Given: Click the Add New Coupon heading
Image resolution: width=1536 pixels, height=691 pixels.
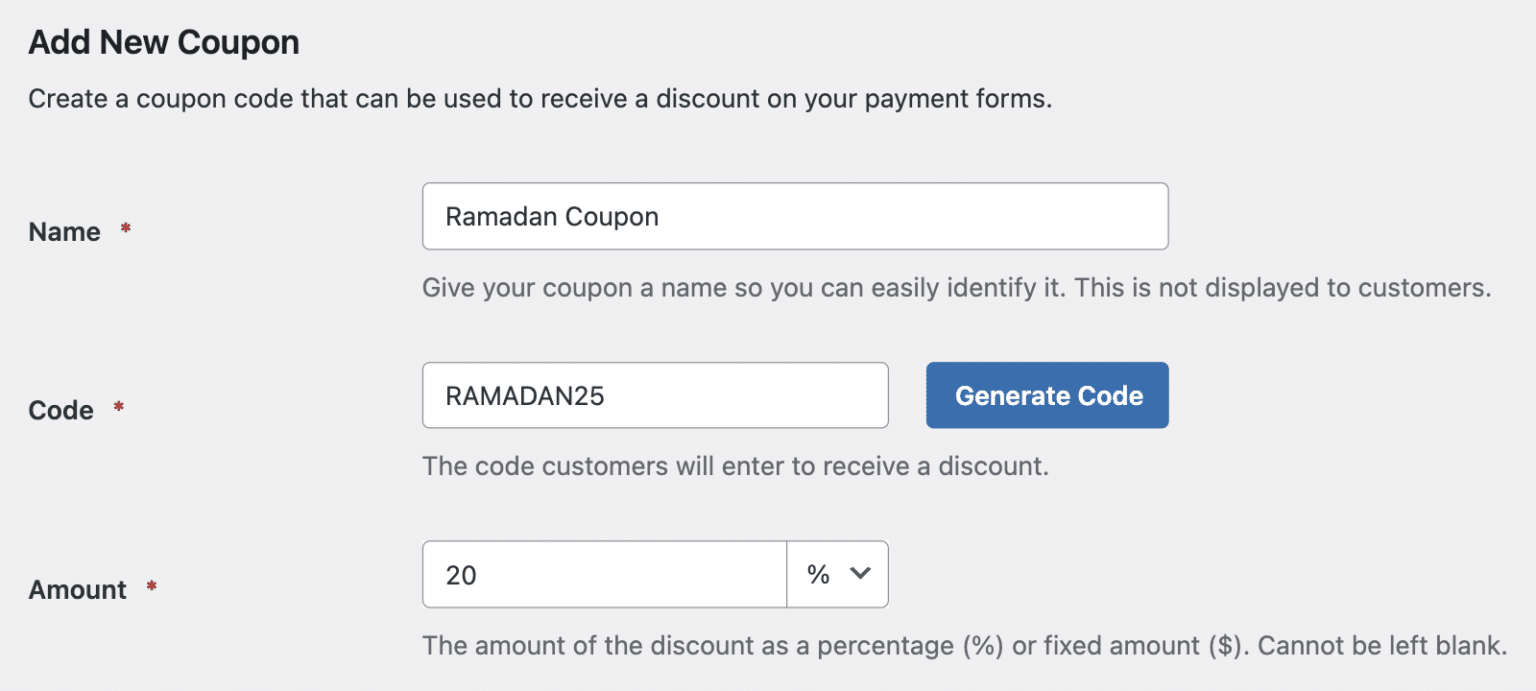Looking at the screenshot, I should [163, 42].
